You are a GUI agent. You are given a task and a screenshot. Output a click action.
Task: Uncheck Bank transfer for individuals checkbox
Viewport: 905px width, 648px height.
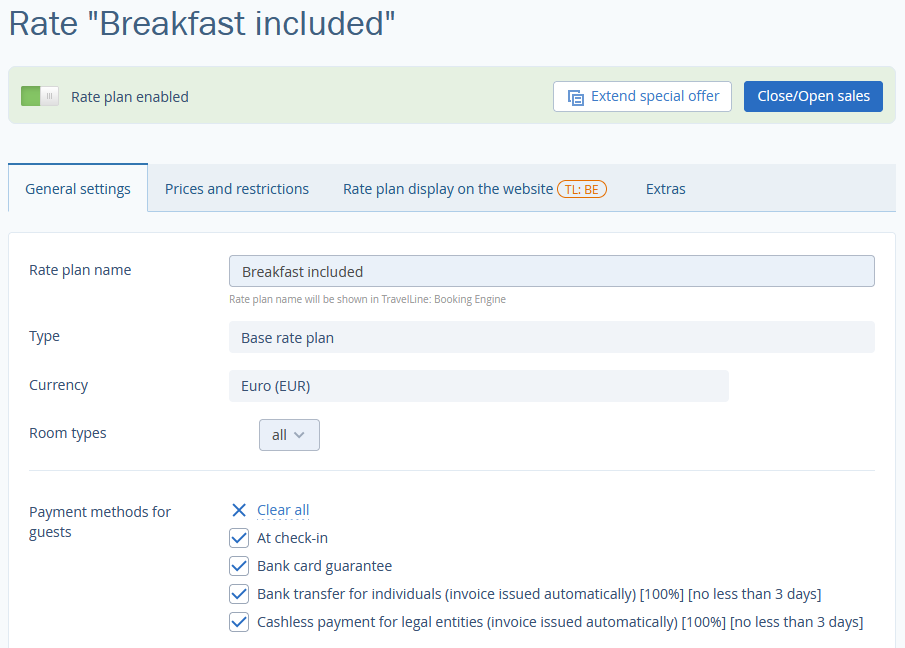tap(239, 594)
